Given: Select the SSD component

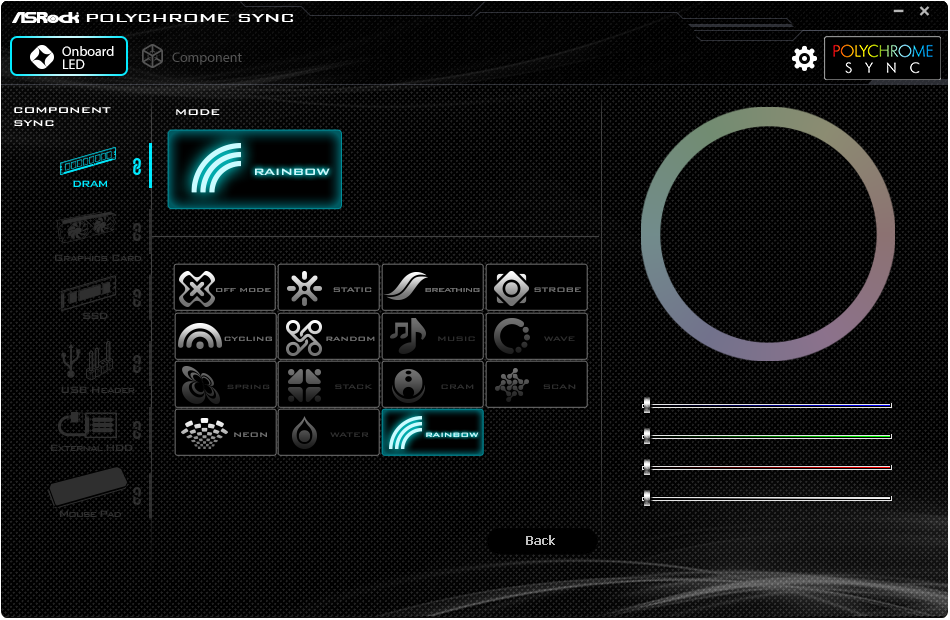Looking at the screenshot, I should 90,299.
